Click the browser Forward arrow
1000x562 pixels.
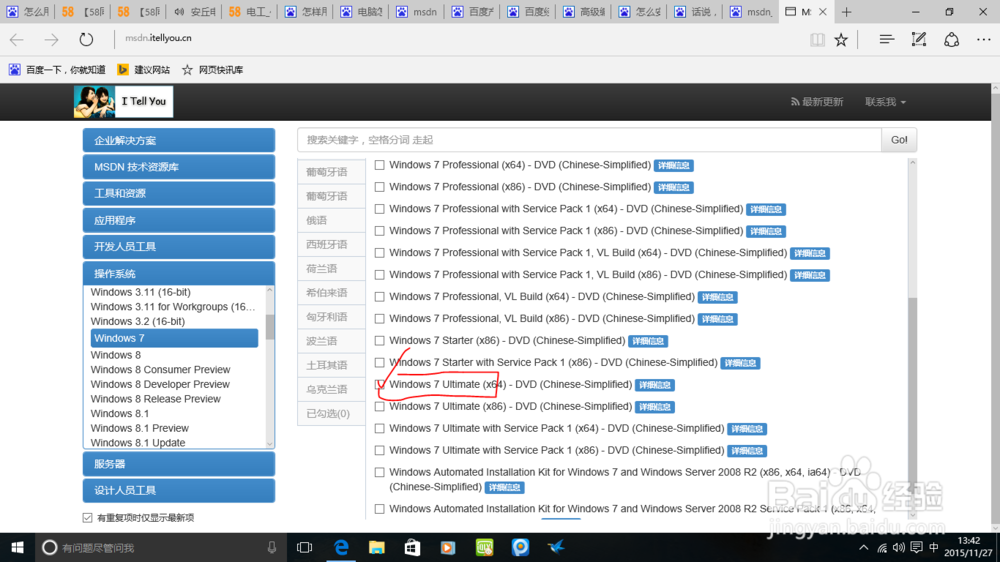[51, 40]
